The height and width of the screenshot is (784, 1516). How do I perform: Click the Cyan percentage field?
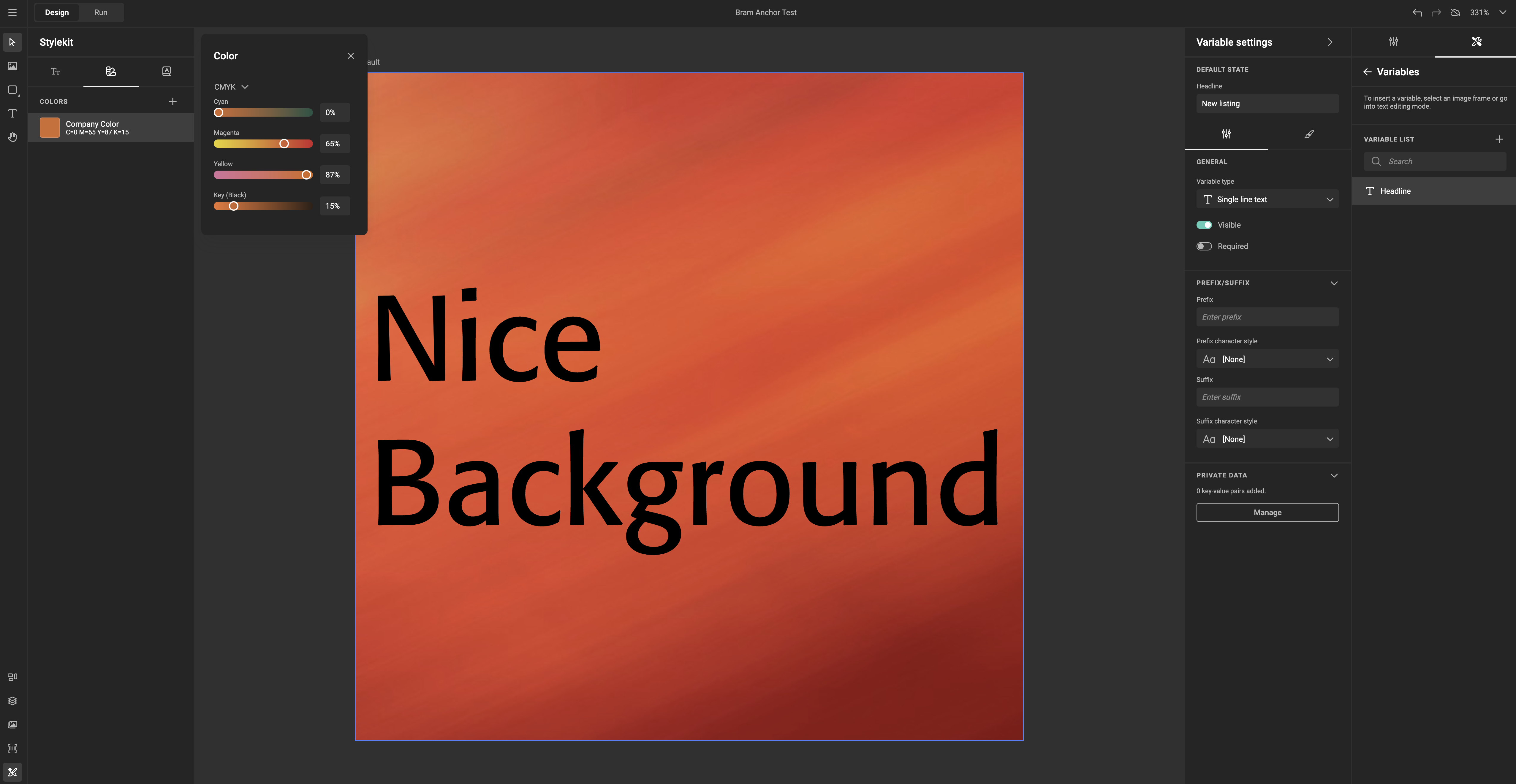335,112
